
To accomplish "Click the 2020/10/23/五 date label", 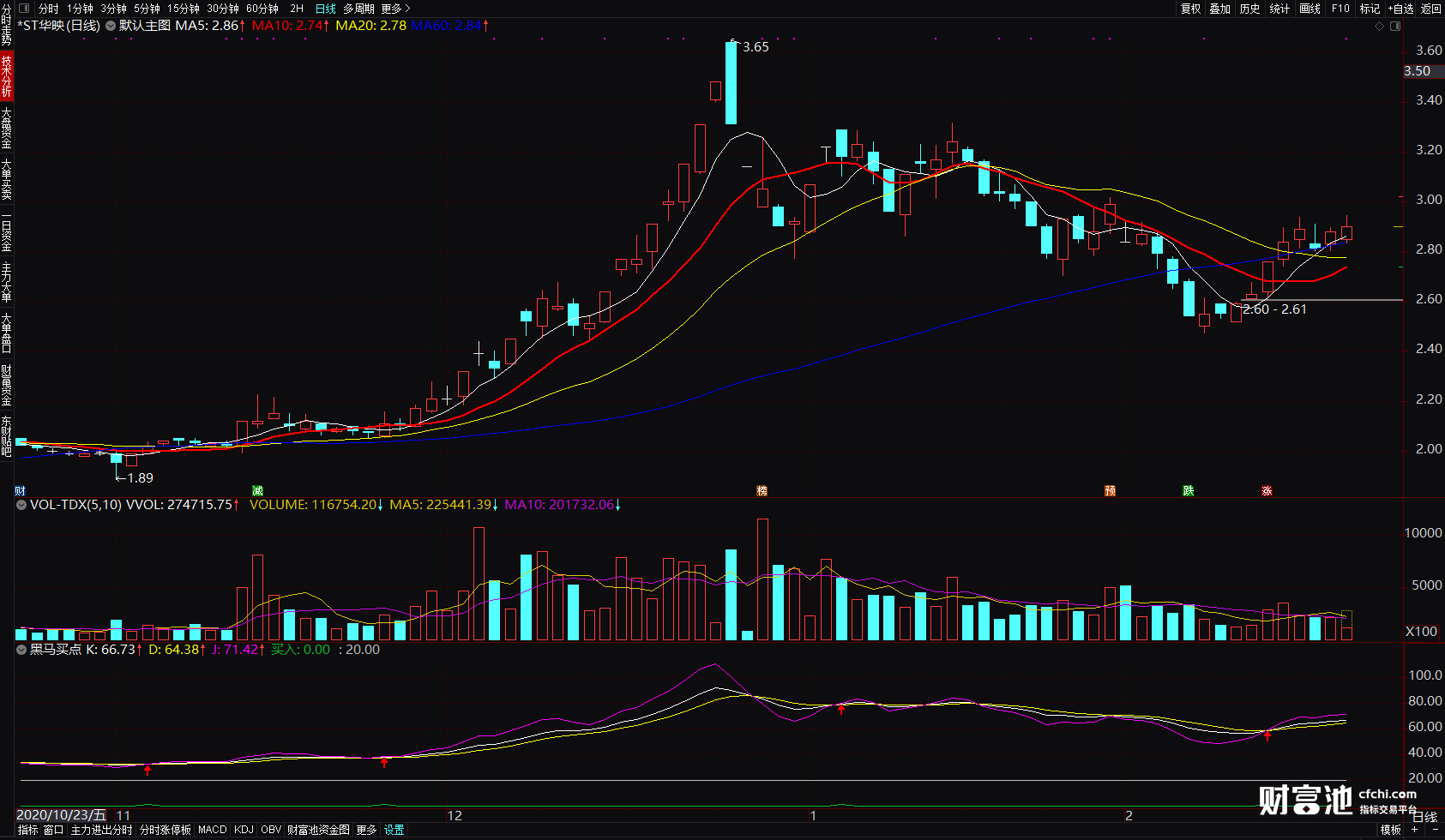I will click(x=61, y=815).
